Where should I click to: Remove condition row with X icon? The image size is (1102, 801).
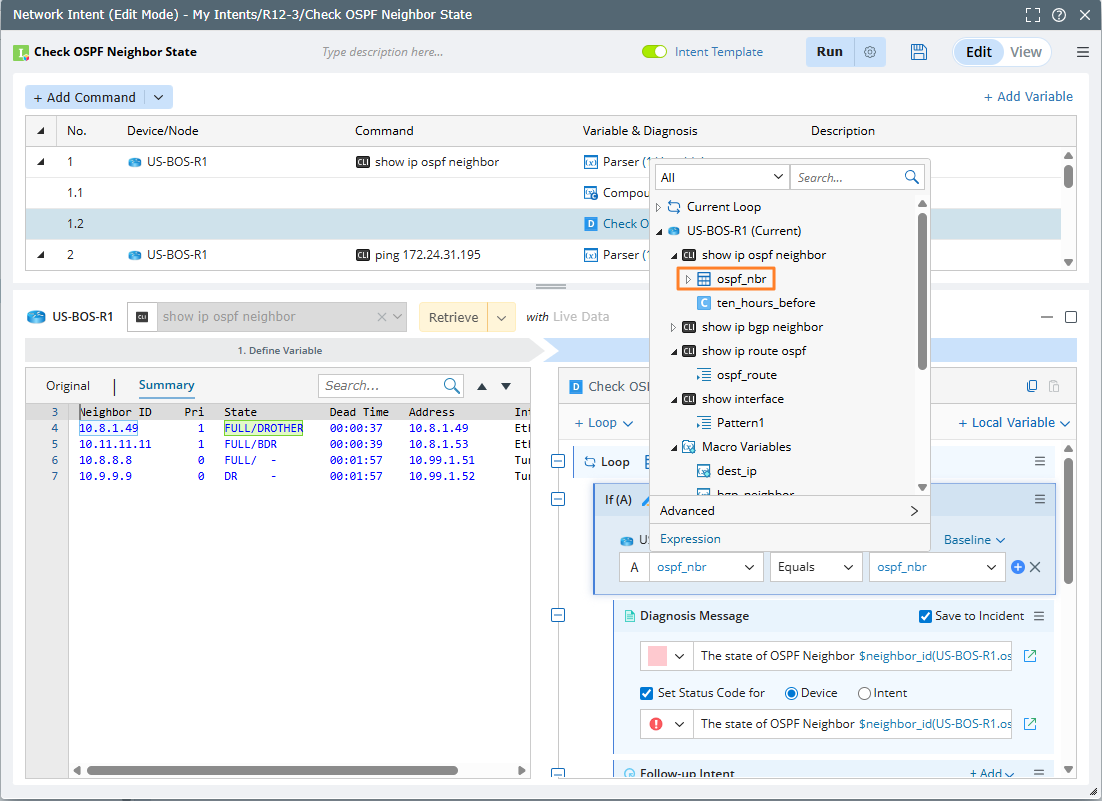click(1036, 567)
